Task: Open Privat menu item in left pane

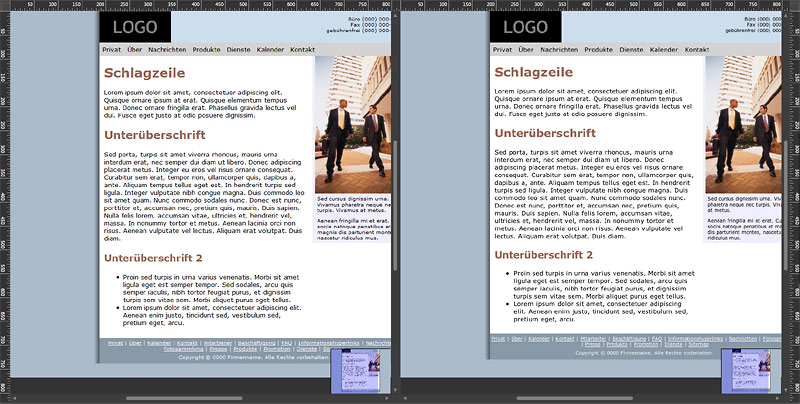Action: pos(111,49)
